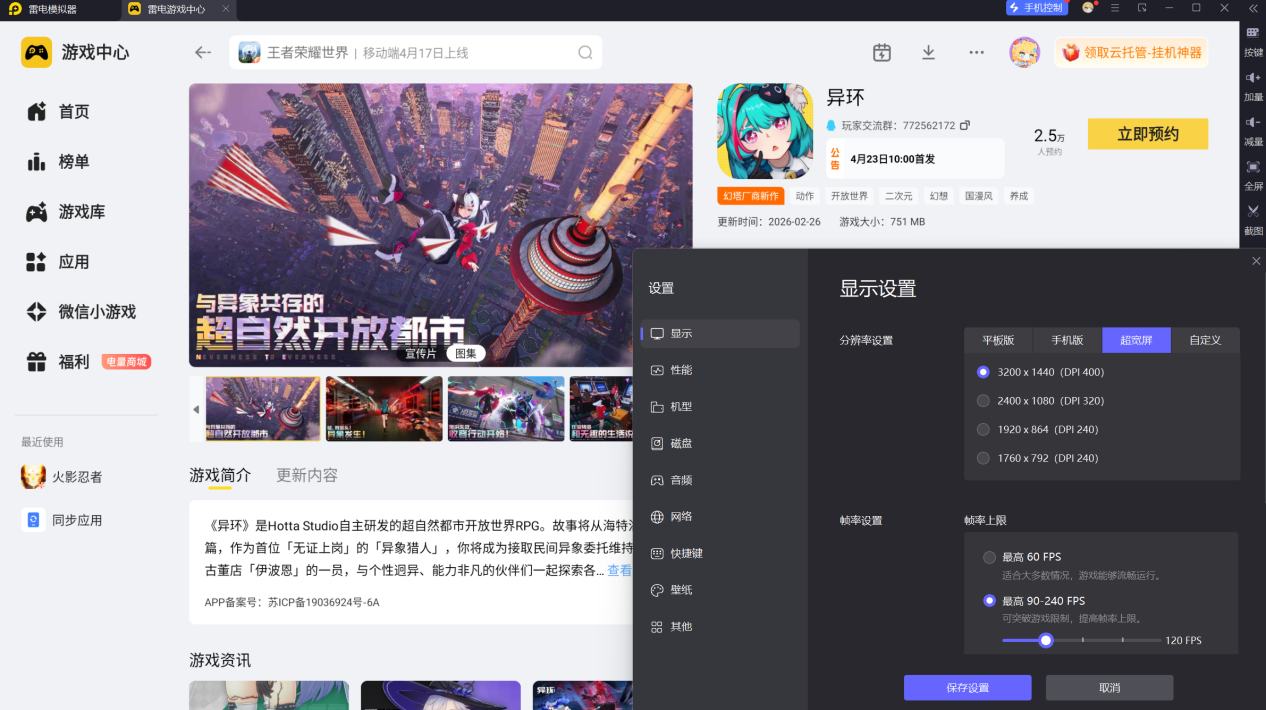Click 立即预约 reserve button

coord(1148,134)
